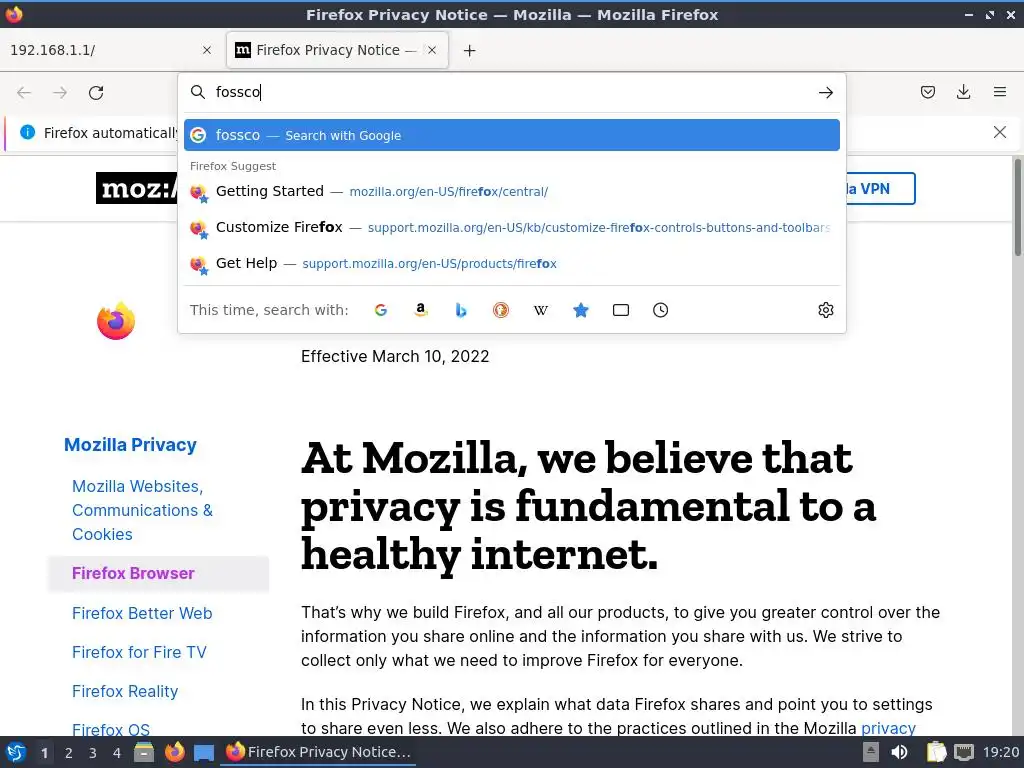Viewport: 1024px width, 768px height.
Task: Search this time with Wikipedia
Action: click(x=541, y=310)
